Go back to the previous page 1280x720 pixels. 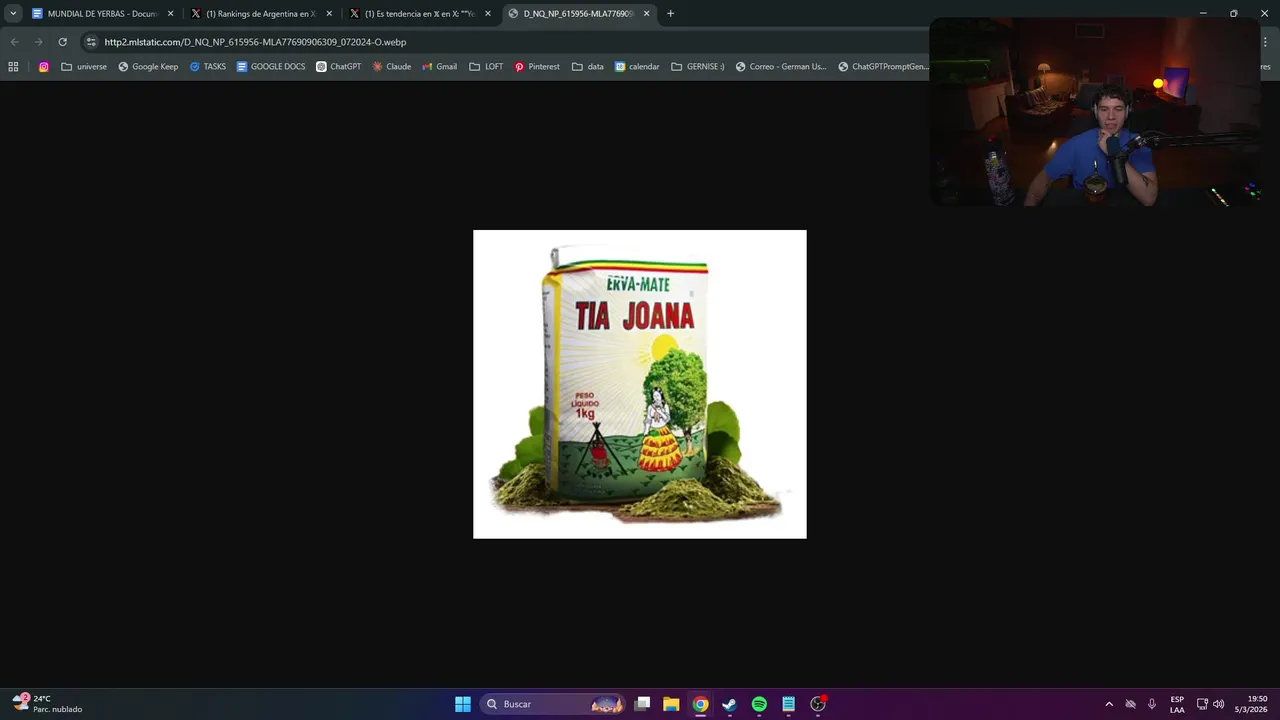click(x=14, y=42)
